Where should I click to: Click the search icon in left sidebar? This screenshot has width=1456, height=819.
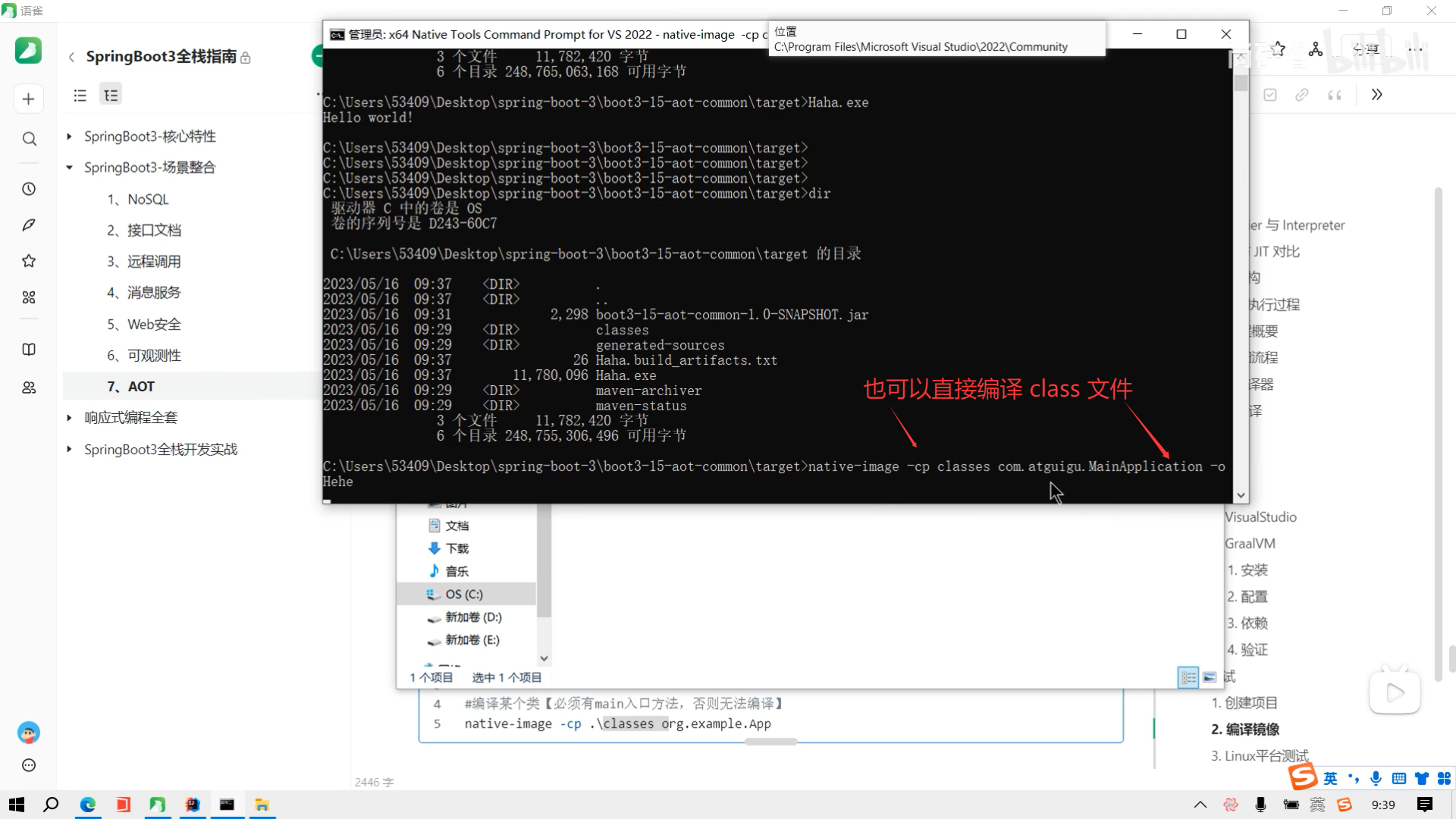click(29, 139)
